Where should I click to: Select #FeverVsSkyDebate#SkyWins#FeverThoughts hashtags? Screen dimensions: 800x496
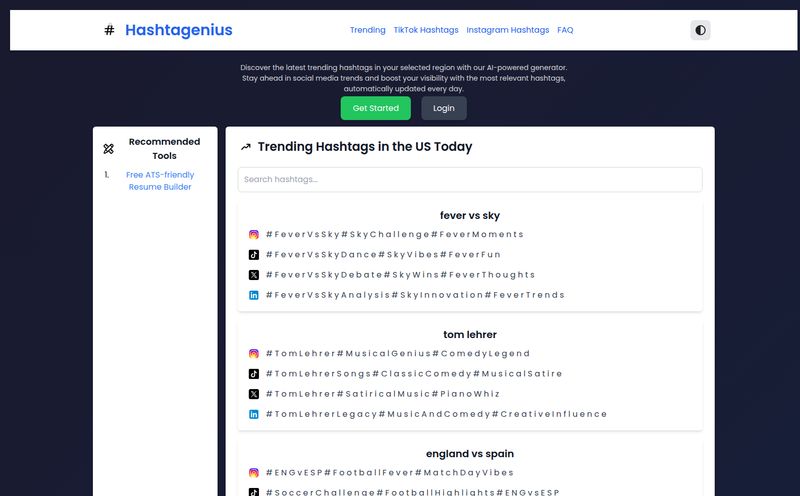(401, 275)
